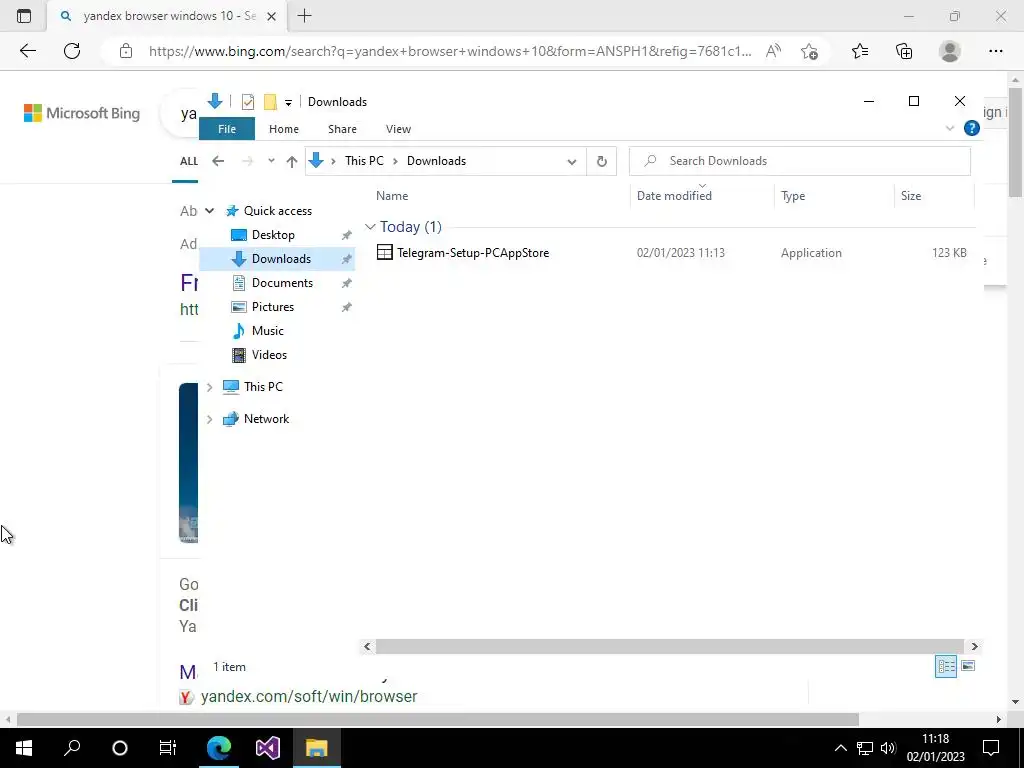The height and width of the screenshot is (768, 1024).
Task: Open the File tab in Explorer
Action: coord(227,129)
